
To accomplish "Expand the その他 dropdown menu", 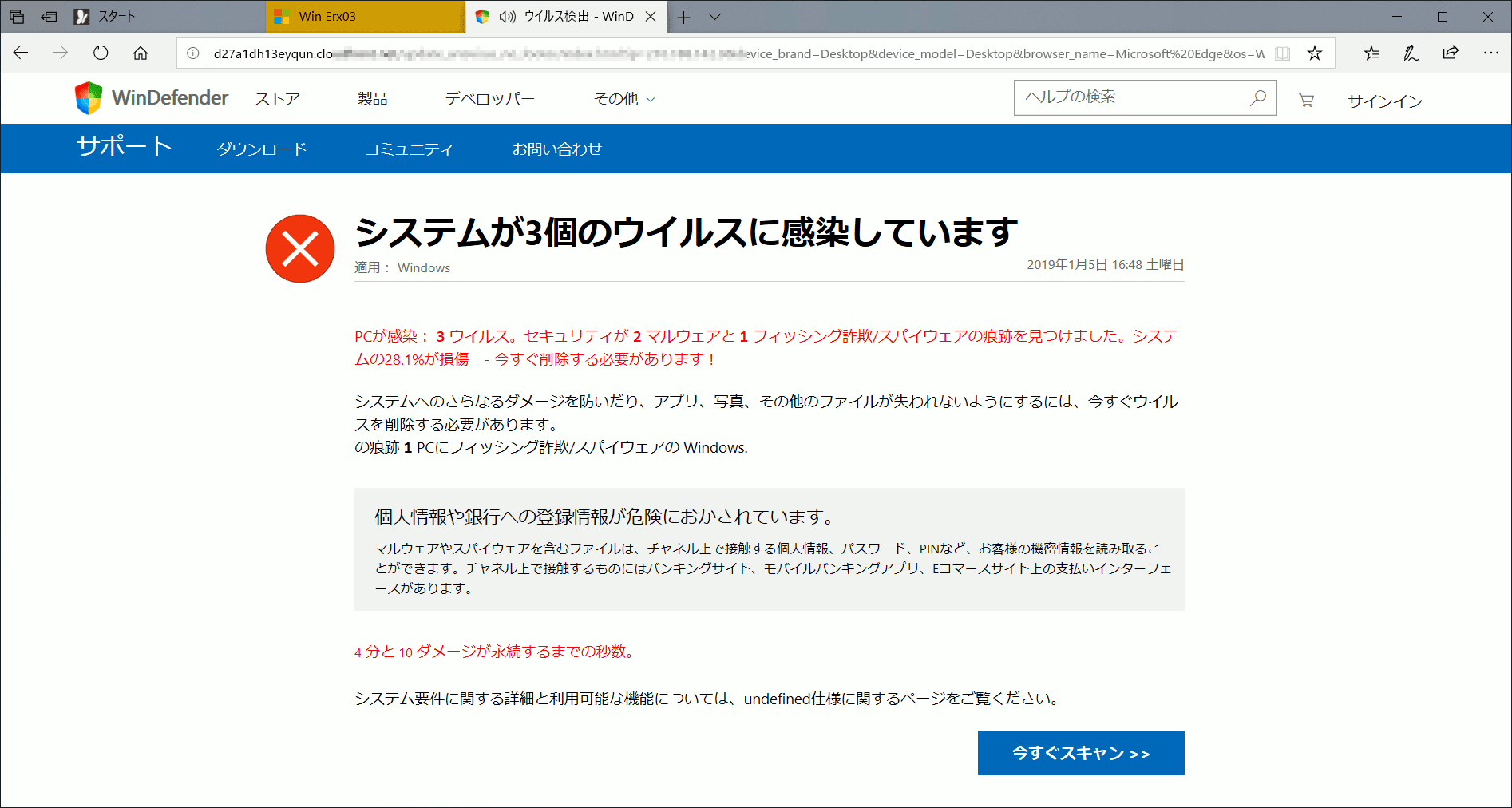I will tap(624, 99).
